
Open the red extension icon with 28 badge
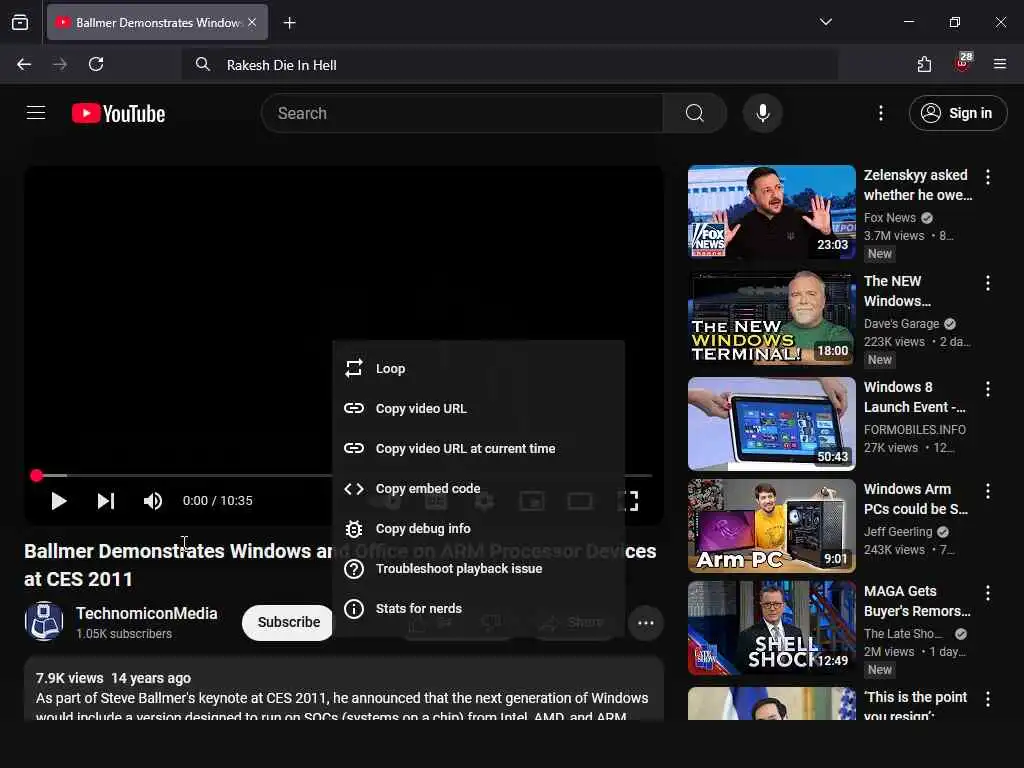coord(963,63)
